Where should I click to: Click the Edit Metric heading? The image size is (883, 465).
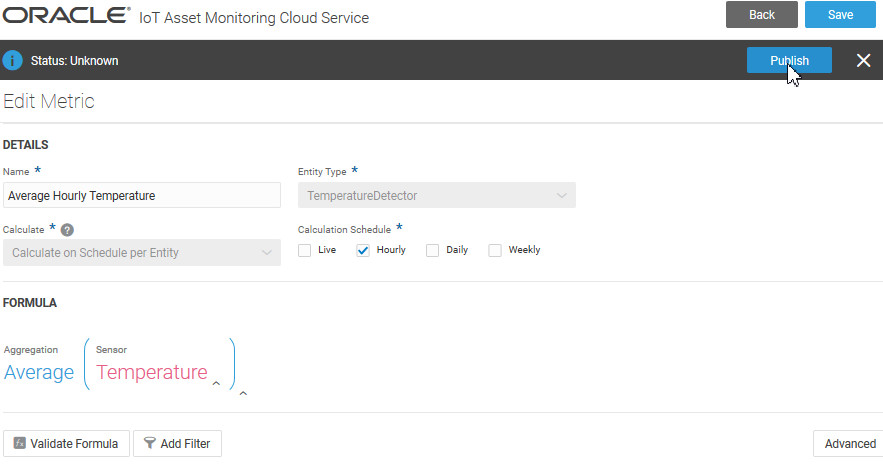pyautogui.click(x=49, y=101)
